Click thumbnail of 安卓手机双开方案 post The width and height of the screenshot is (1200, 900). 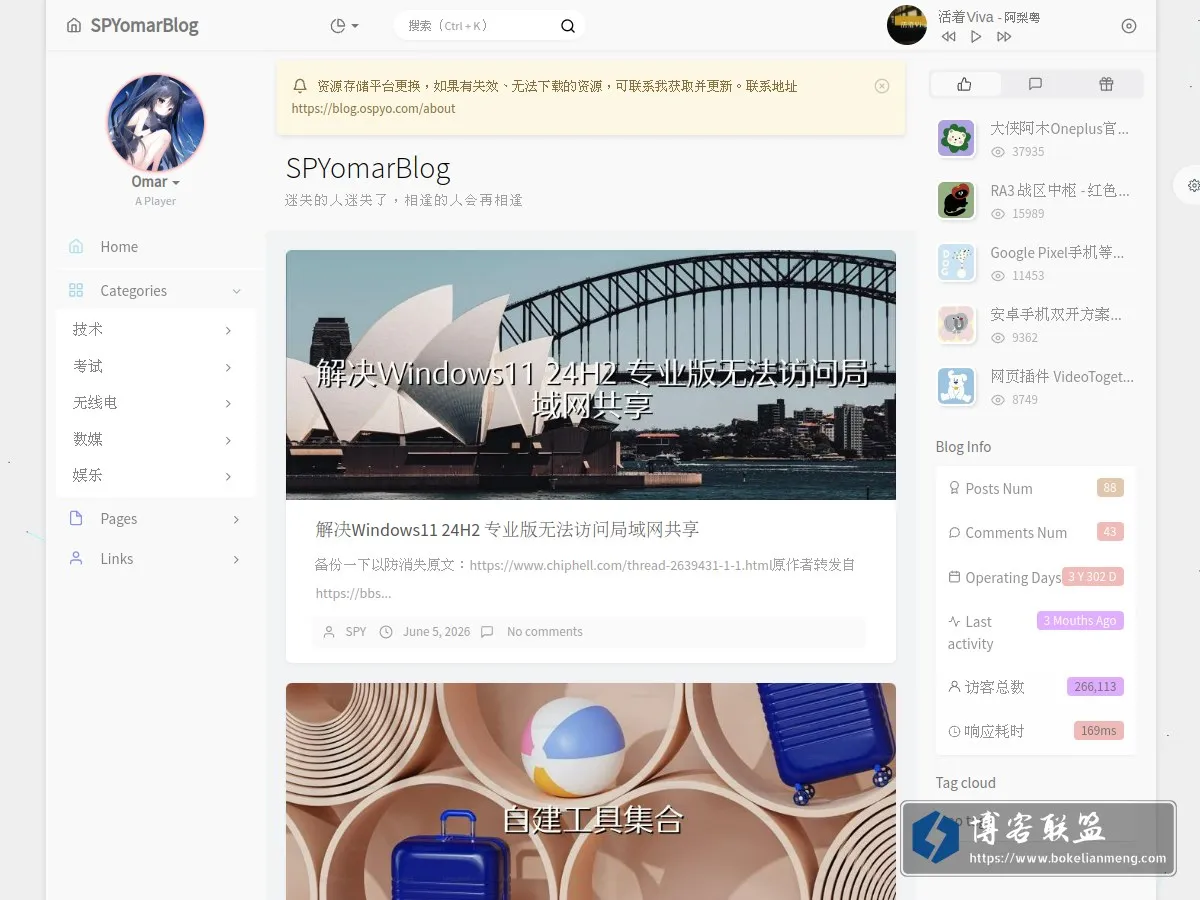click(956, 324)
